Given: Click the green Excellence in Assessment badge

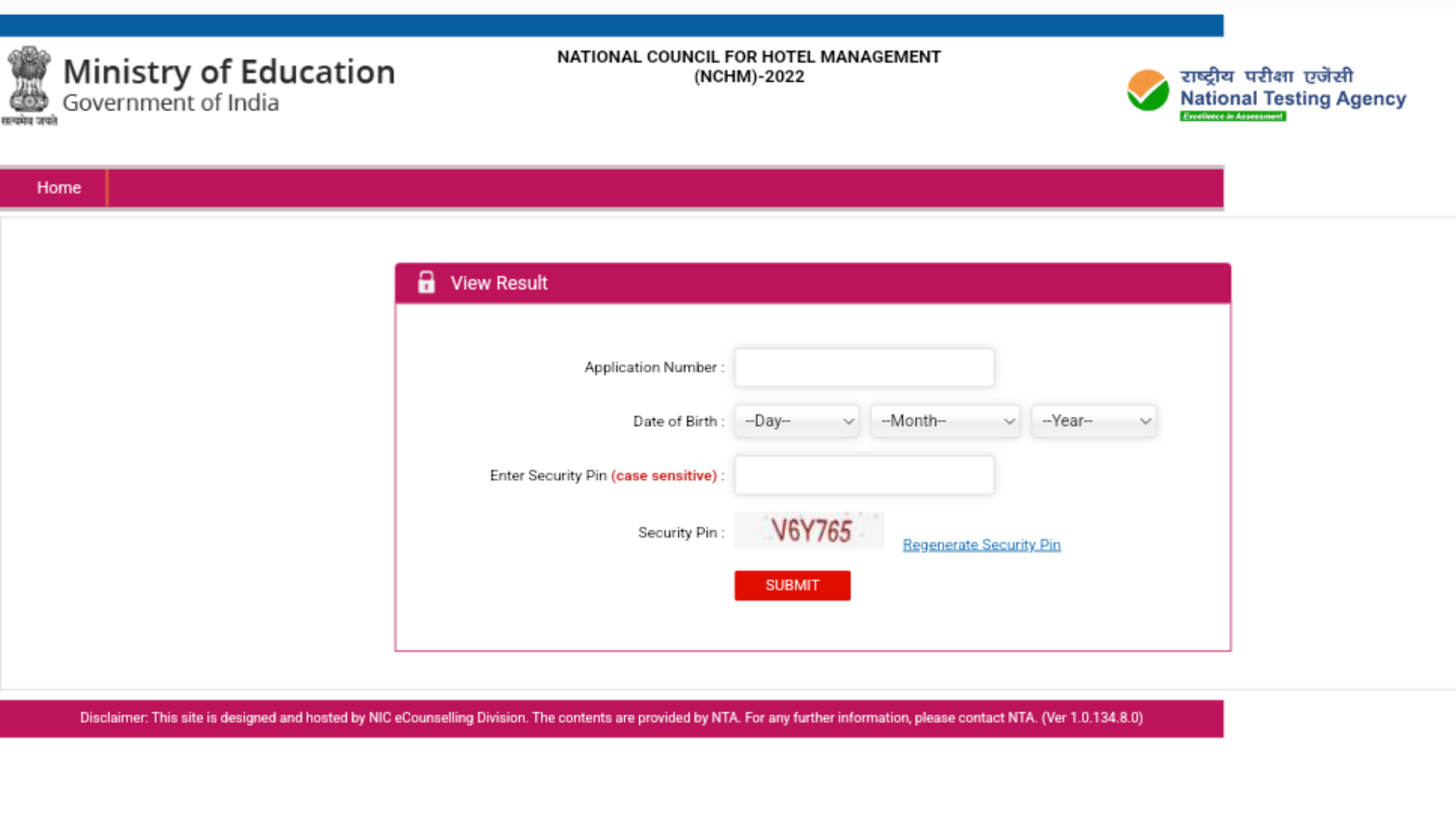Looking at the screenshot, I should (1233, 117).
